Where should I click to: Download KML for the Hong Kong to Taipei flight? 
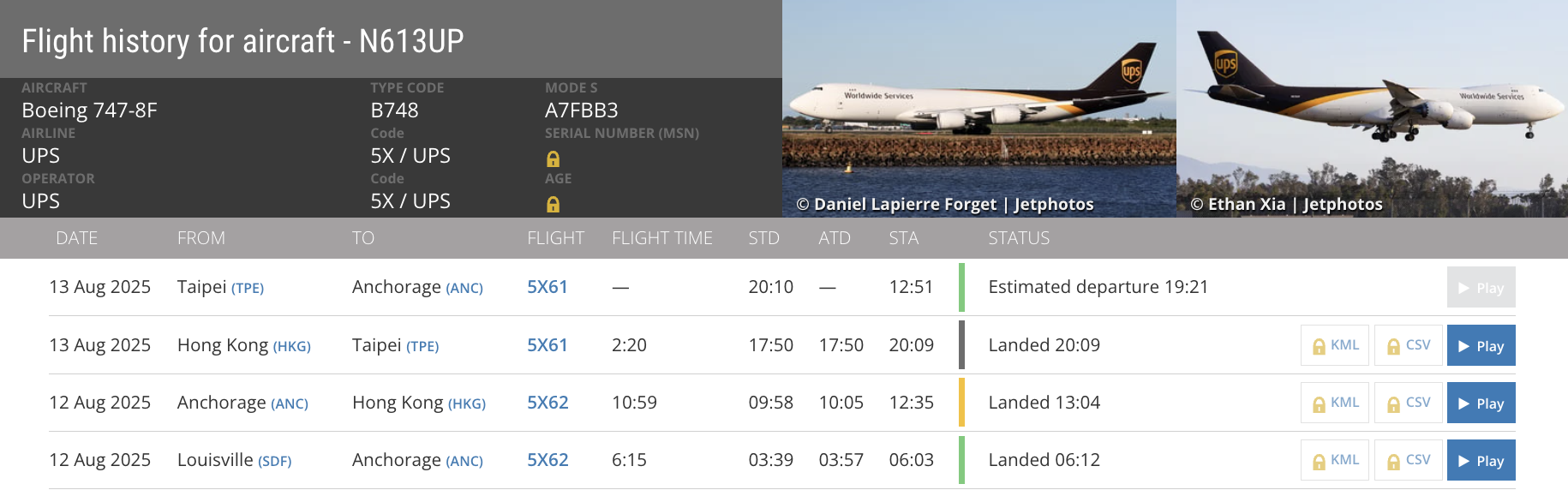(1335, 345)
